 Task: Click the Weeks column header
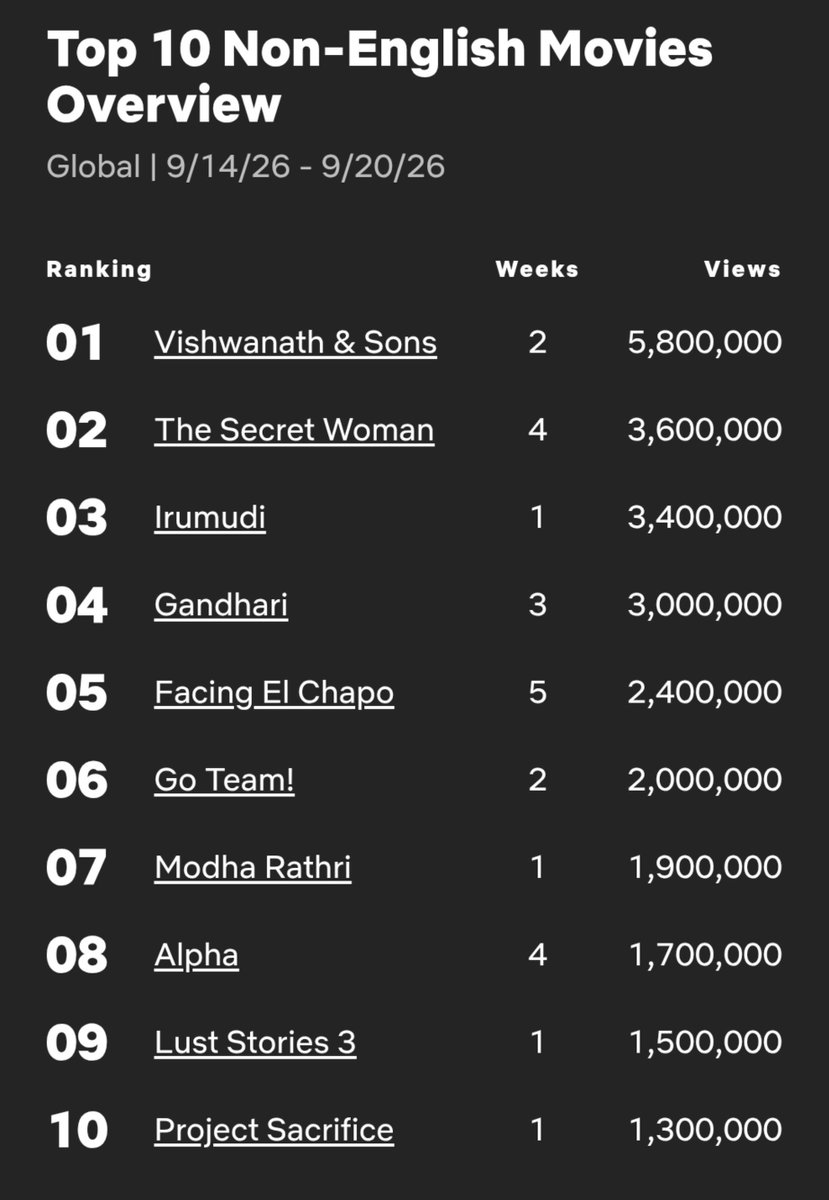(537, 269)
